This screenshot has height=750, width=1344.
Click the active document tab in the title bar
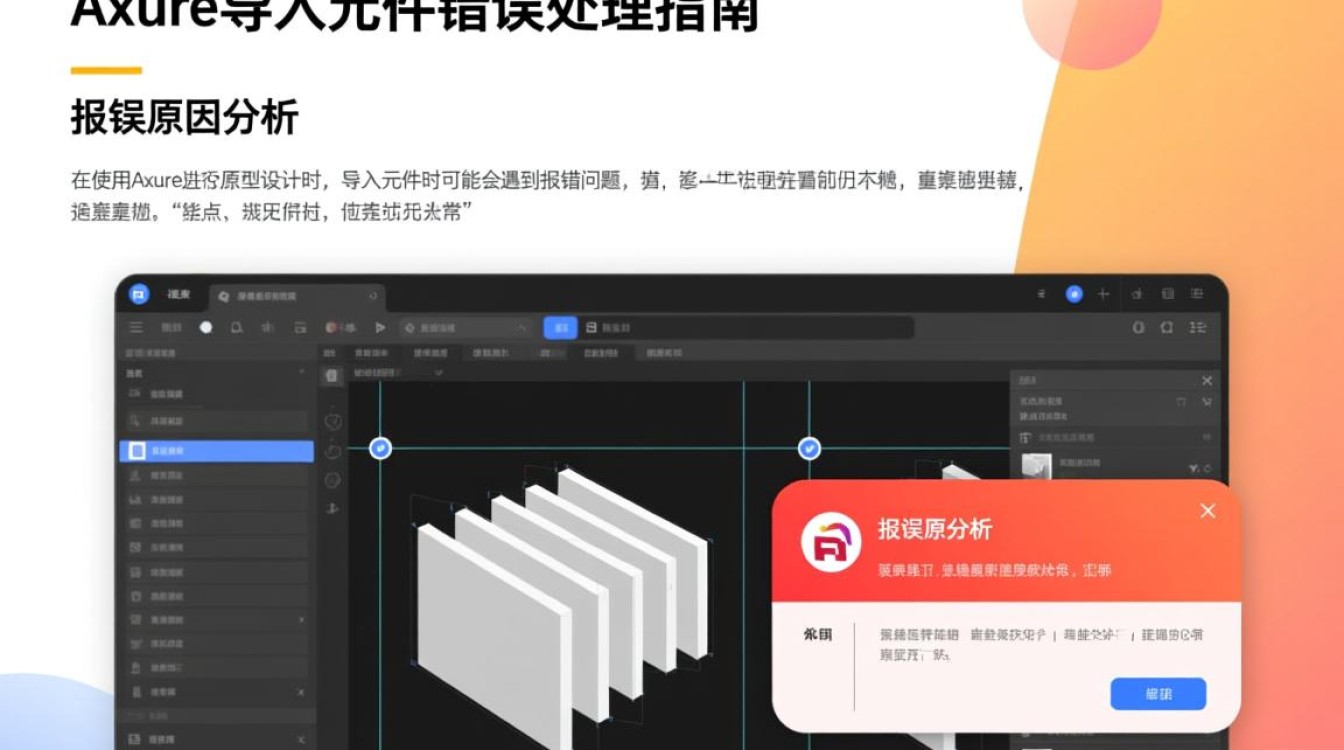pyautogui.click(x=297, y=296)
